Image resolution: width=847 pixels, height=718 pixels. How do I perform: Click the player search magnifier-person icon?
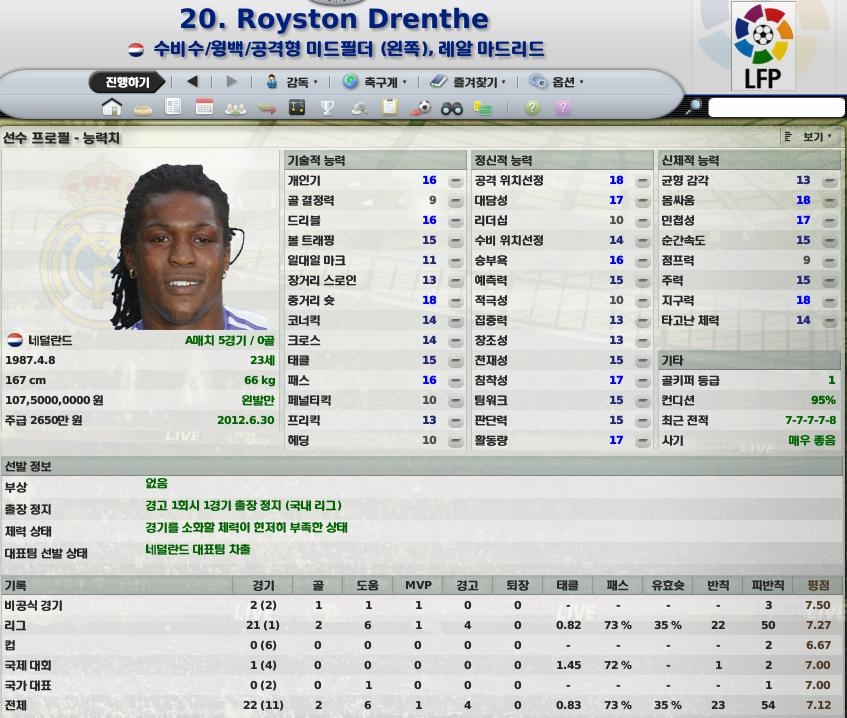click(x=359, y=109)
